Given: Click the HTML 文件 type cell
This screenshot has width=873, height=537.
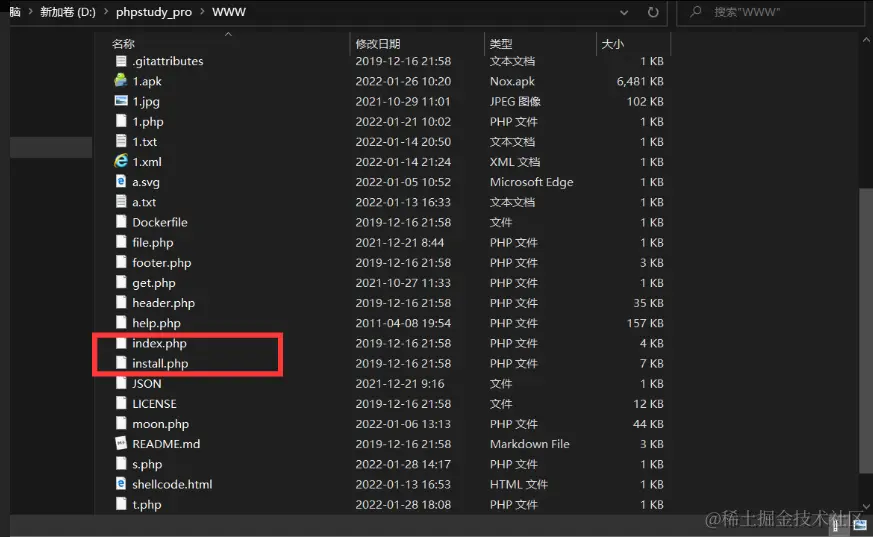Looking at the screenshot, I should click(519, 484).
